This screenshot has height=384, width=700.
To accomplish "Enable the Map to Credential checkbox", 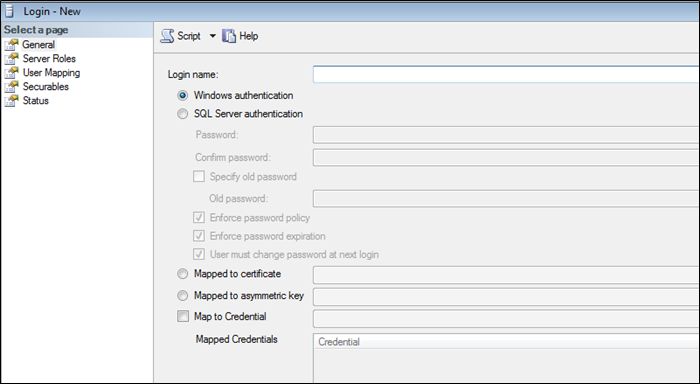I will click(x=183, y=316).
